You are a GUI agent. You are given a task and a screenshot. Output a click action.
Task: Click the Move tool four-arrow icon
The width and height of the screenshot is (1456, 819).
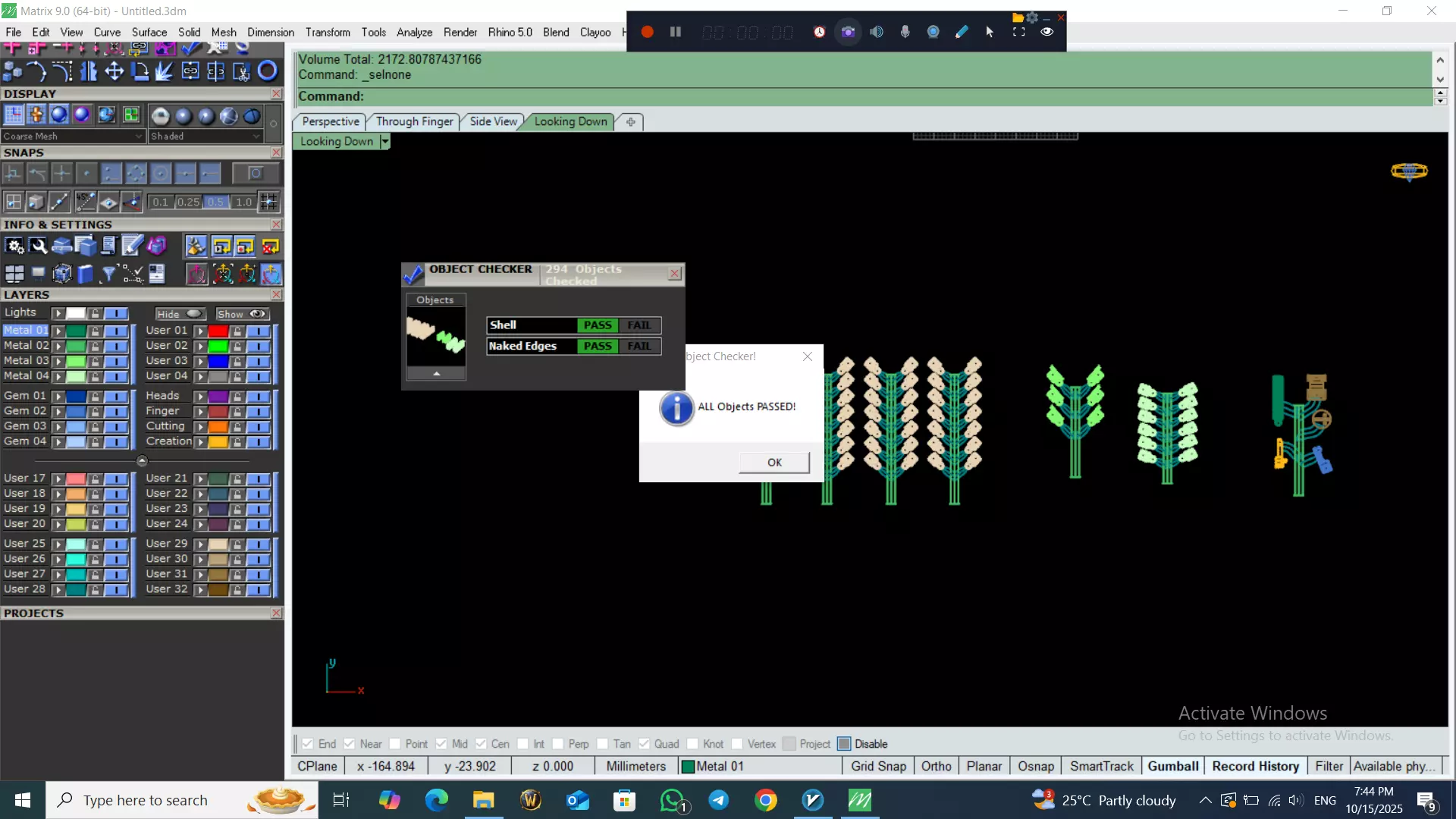115,71
